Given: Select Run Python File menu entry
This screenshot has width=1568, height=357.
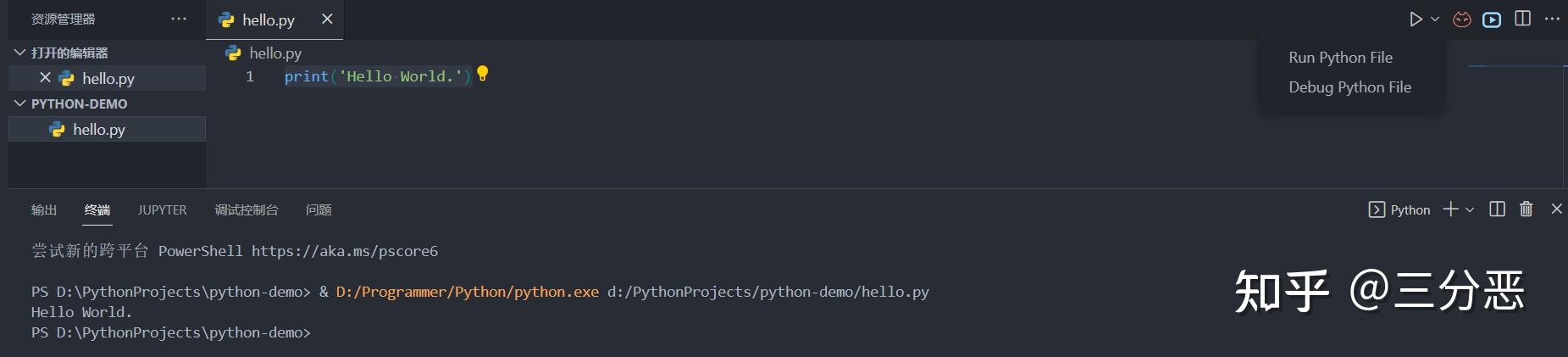Looking at the screenshot, I should [1340, 58].
